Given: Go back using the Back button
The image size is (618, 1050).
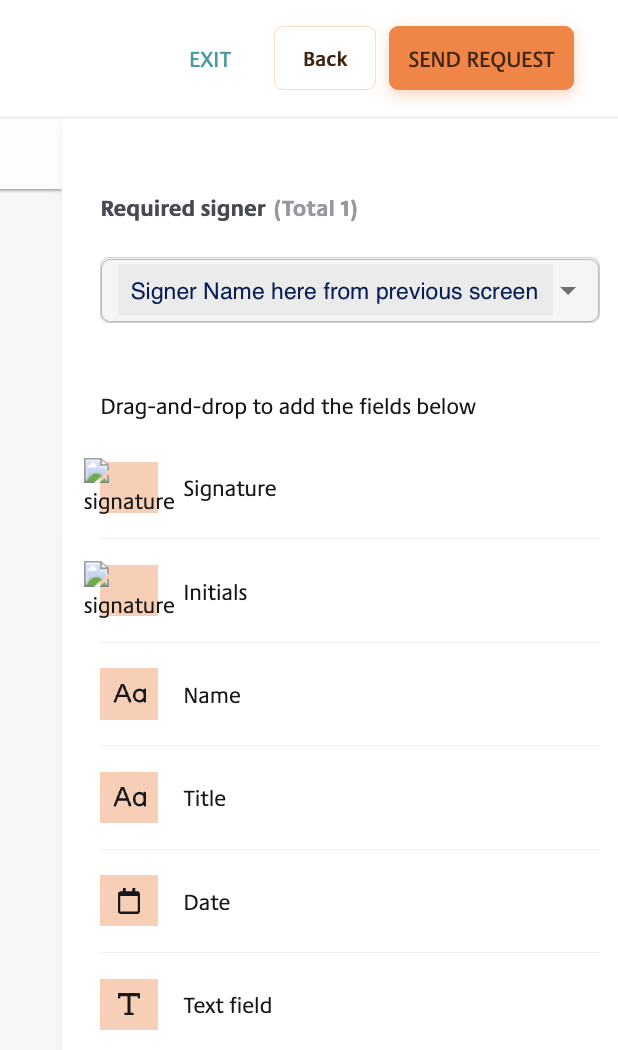Looking at the screenshot, I should click(325, 58).
